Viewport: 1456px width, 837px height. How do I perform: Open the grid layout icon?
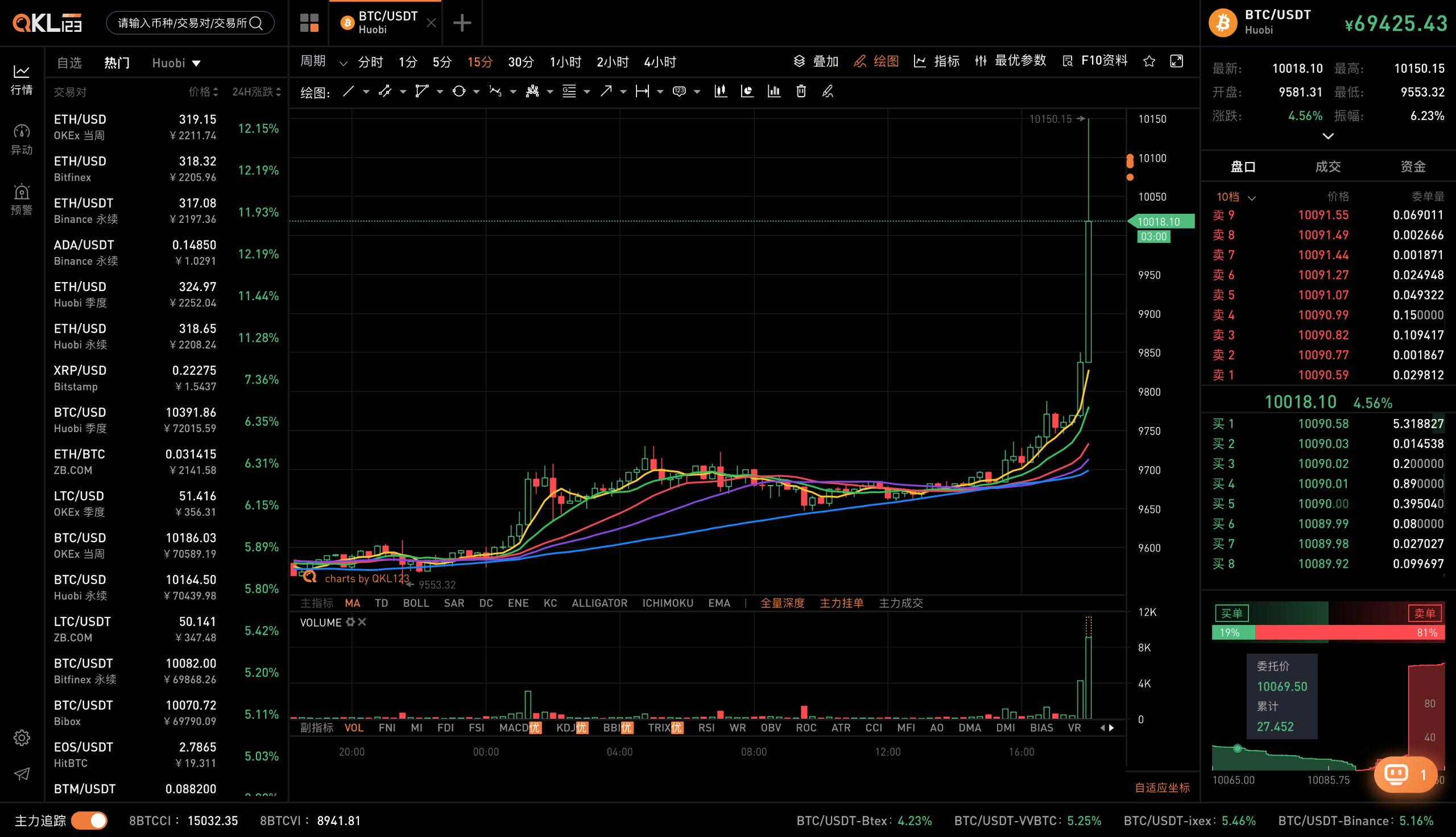(x=309, y=23)
